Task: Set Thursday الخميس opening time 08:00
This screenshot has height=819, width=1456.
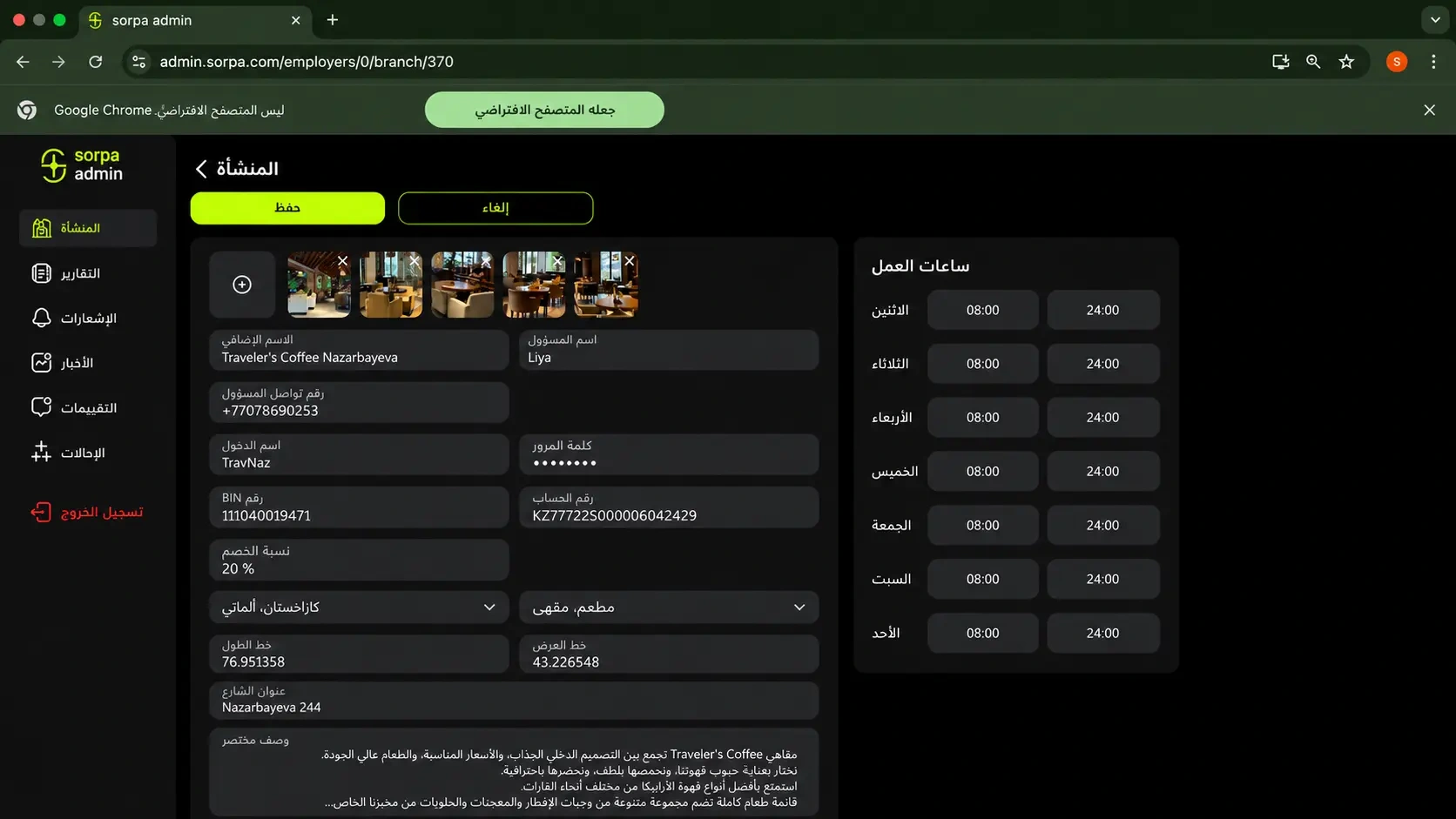Action: coord(982,472)
